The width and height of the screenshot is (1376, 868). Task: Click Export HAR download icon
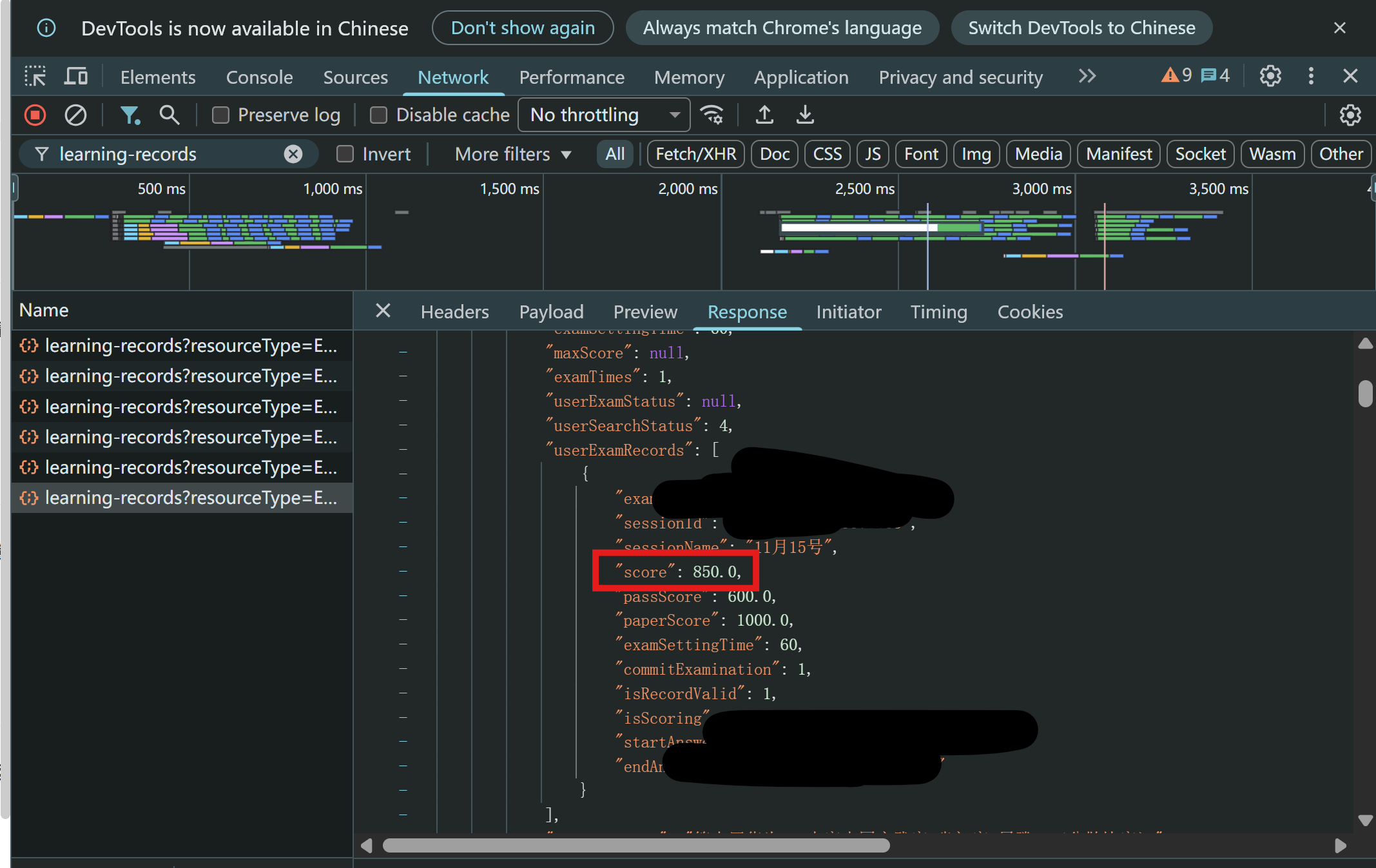coord(805,115)
